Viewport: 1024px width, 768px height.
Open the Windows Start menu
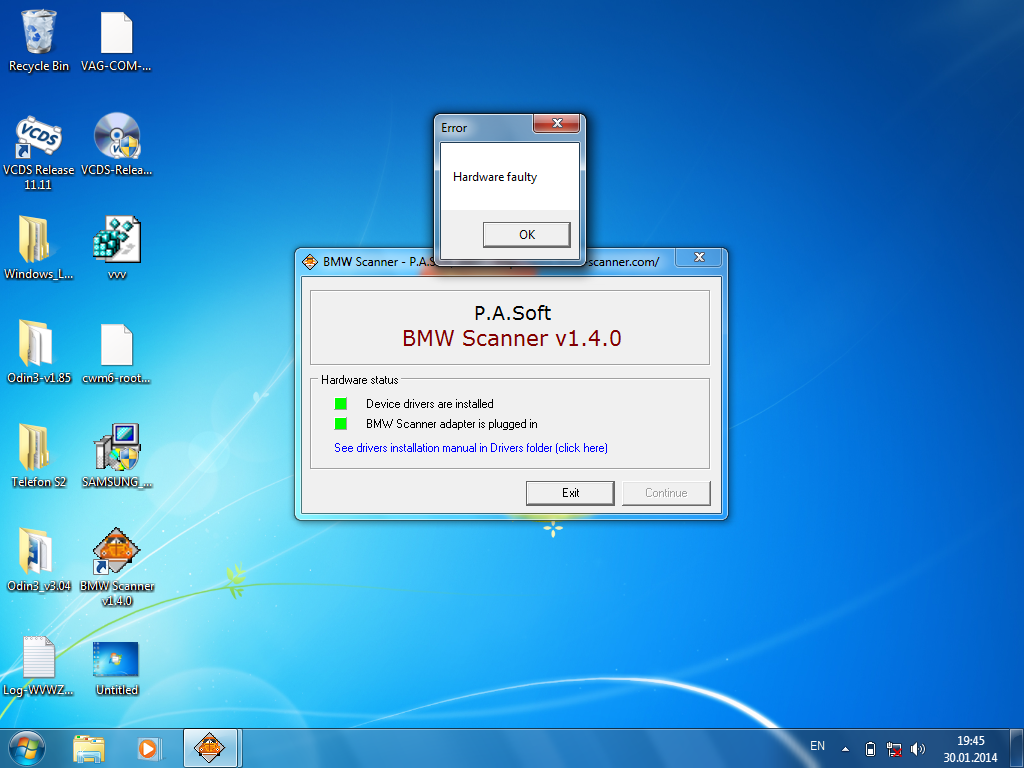tap(27, 748)
